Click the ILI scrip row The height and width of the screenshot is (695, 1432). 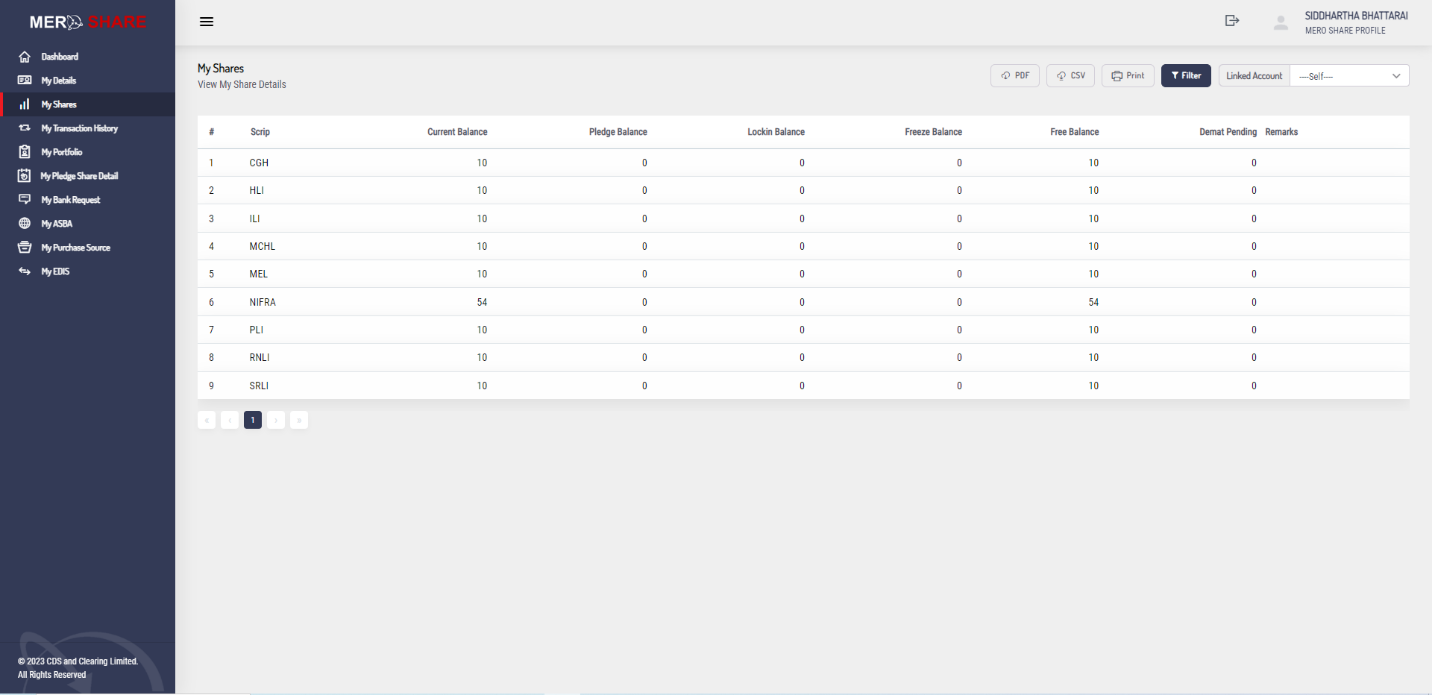point(804,219)
